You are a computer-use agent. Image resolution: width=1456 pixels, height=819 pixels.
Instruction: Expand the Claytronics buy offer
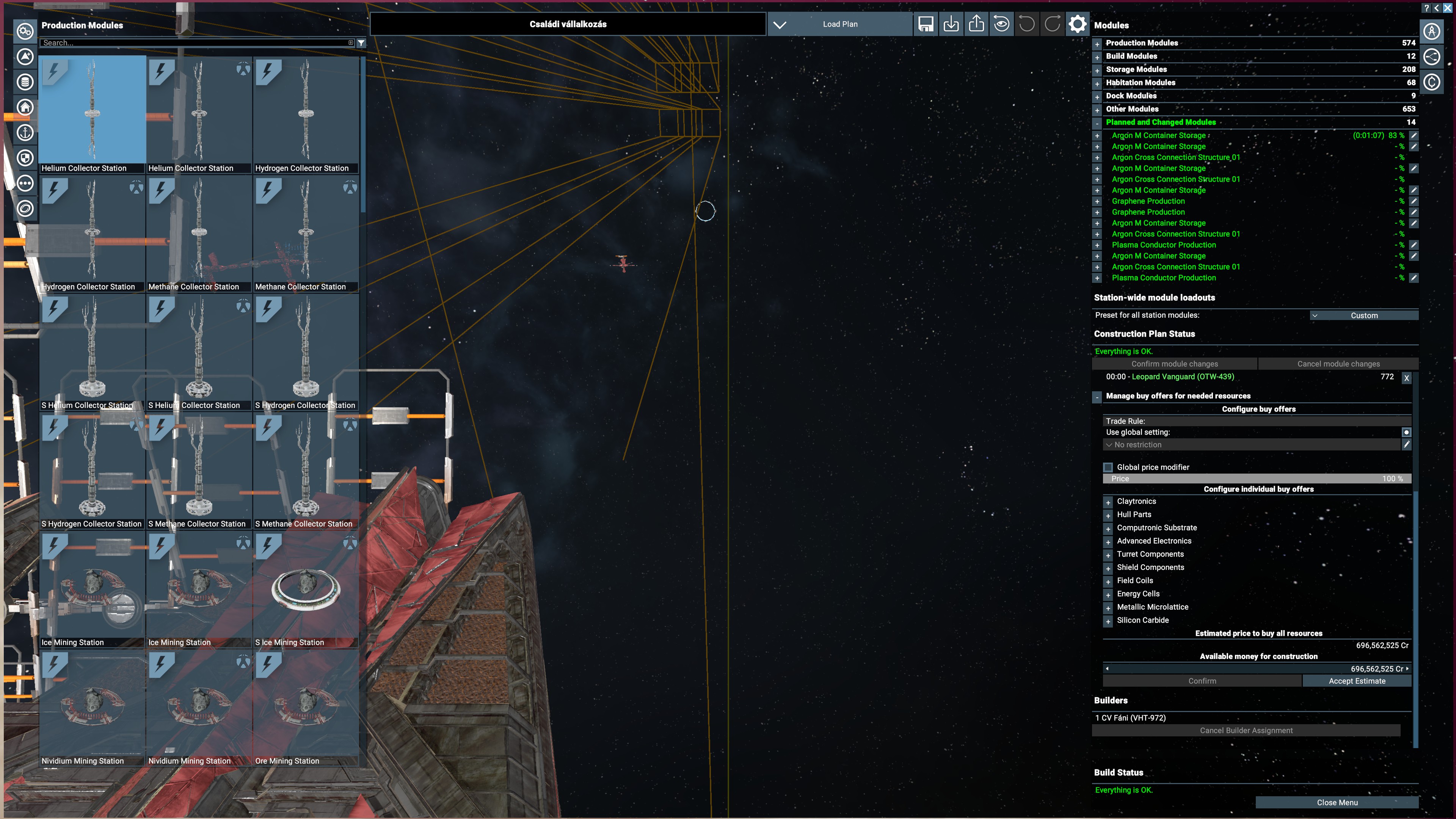[1108, 502]
